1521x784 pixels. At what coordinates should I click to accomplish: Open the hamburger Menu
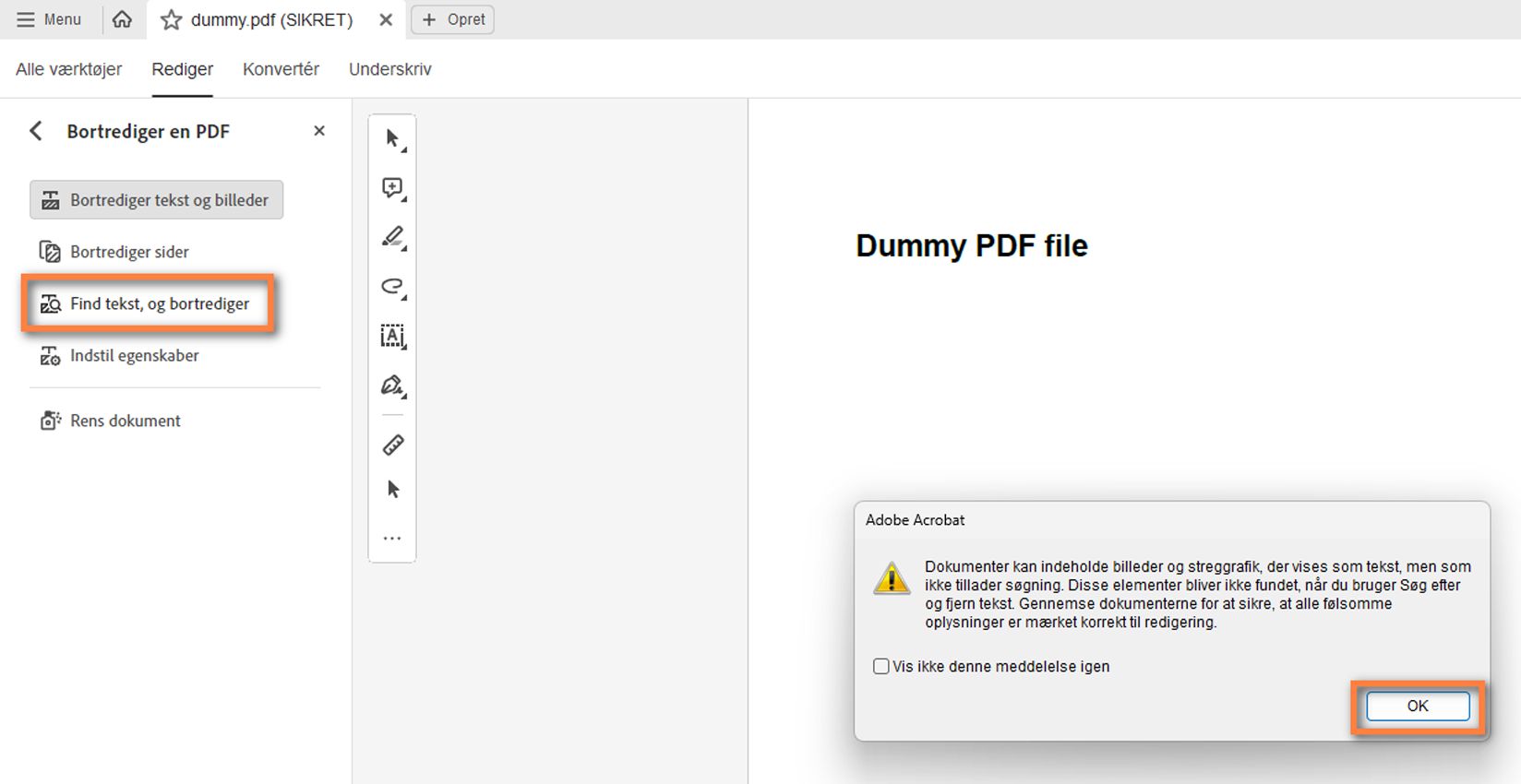(49, 19)
